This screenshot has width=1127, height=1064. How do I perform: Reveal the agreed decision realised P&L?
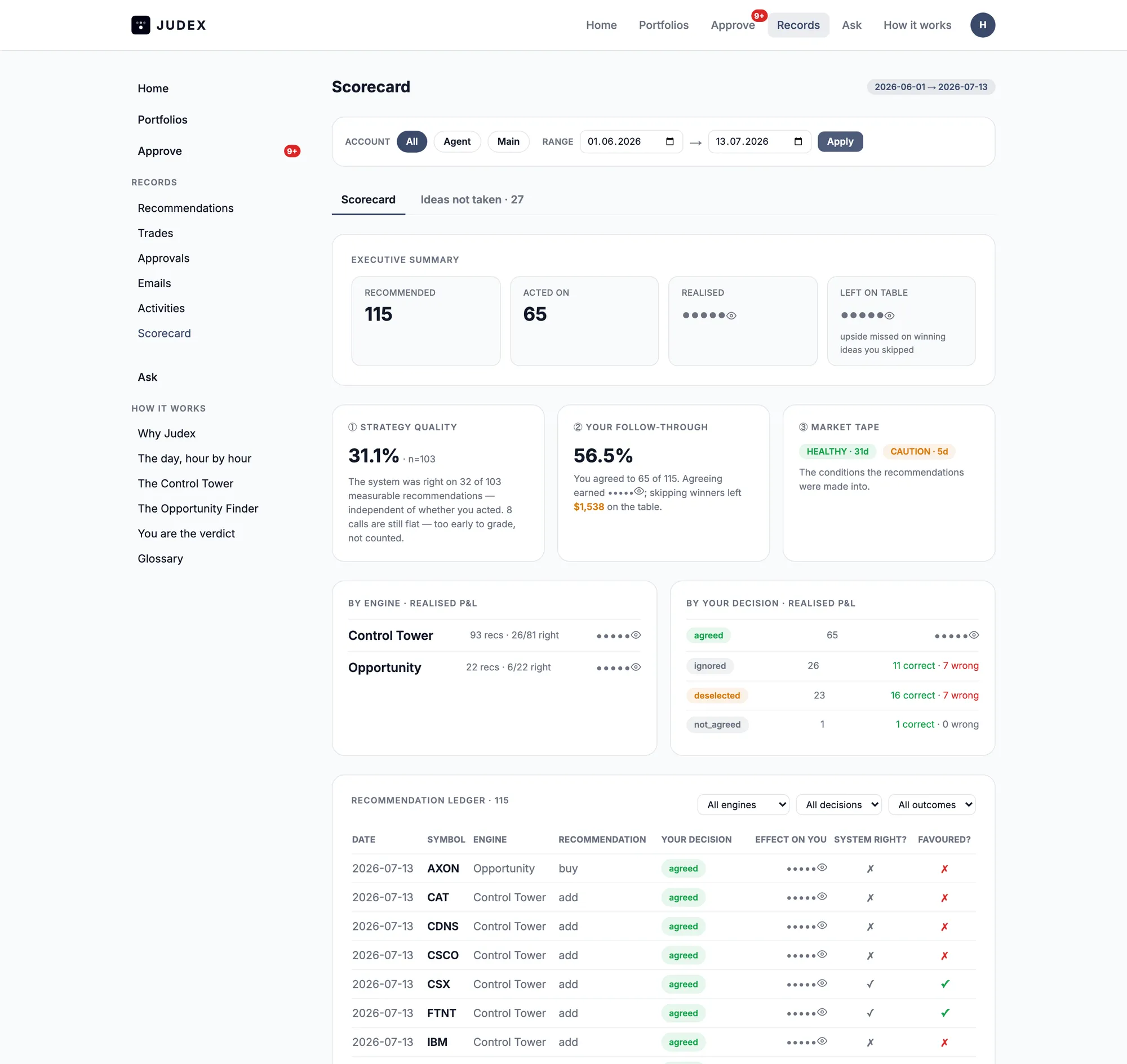(974, 635)
